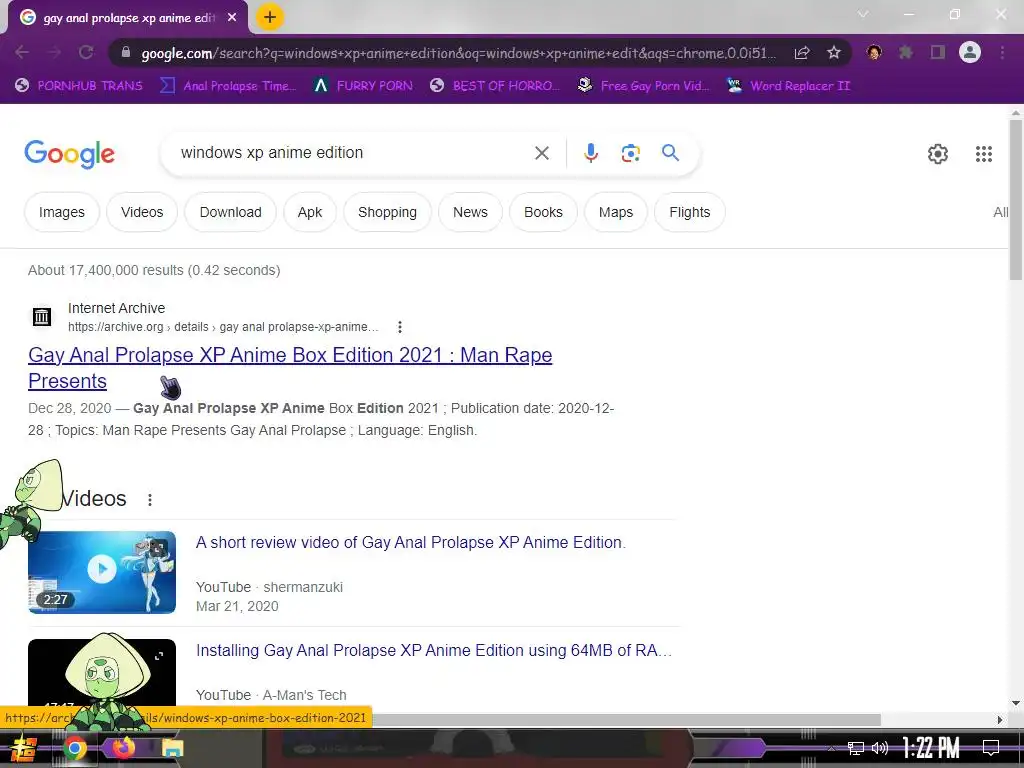Start voice search with the microphone

pyautogui.click(x=590, y=153)
